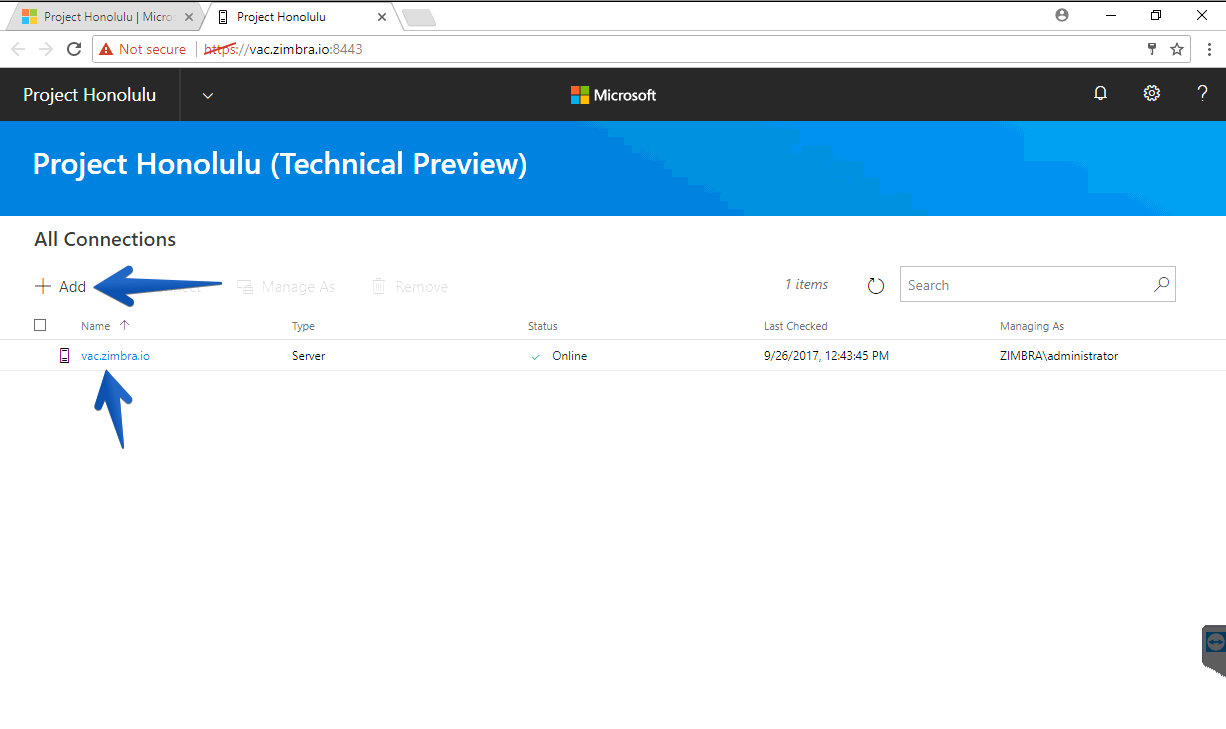The image size is (1226, 729).
Task: Click the address bar URL
Action: point(283,49)
